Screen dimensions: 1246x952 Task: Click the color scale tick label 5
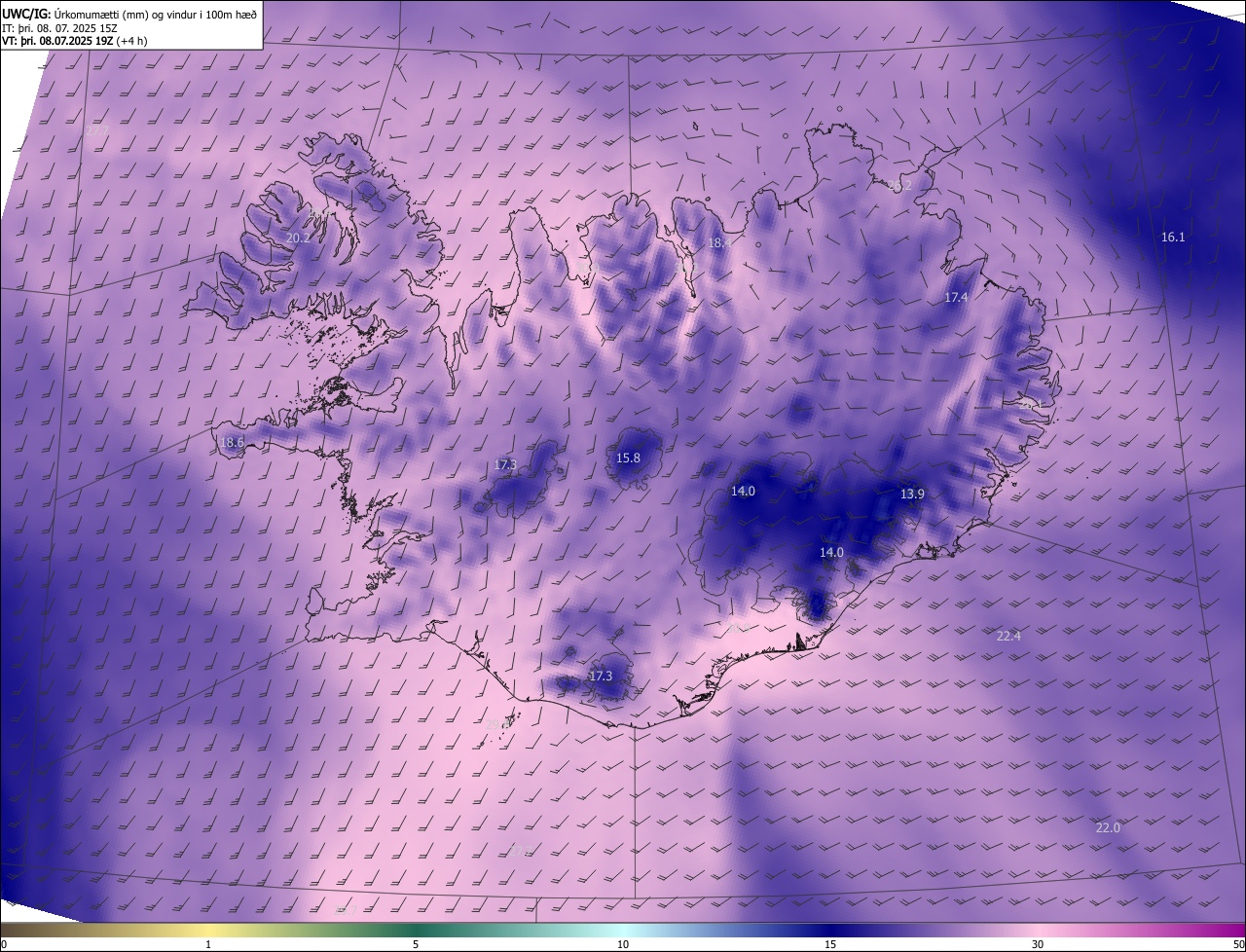[416, 944]
